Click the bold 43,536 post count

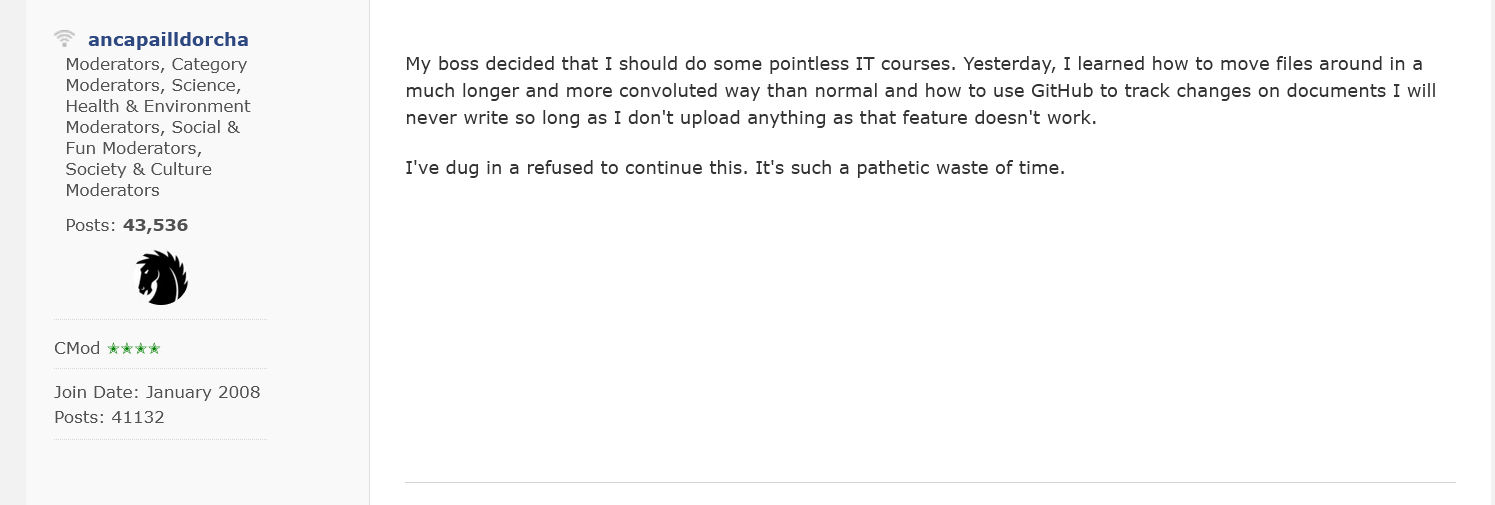[x=155, y=225]
